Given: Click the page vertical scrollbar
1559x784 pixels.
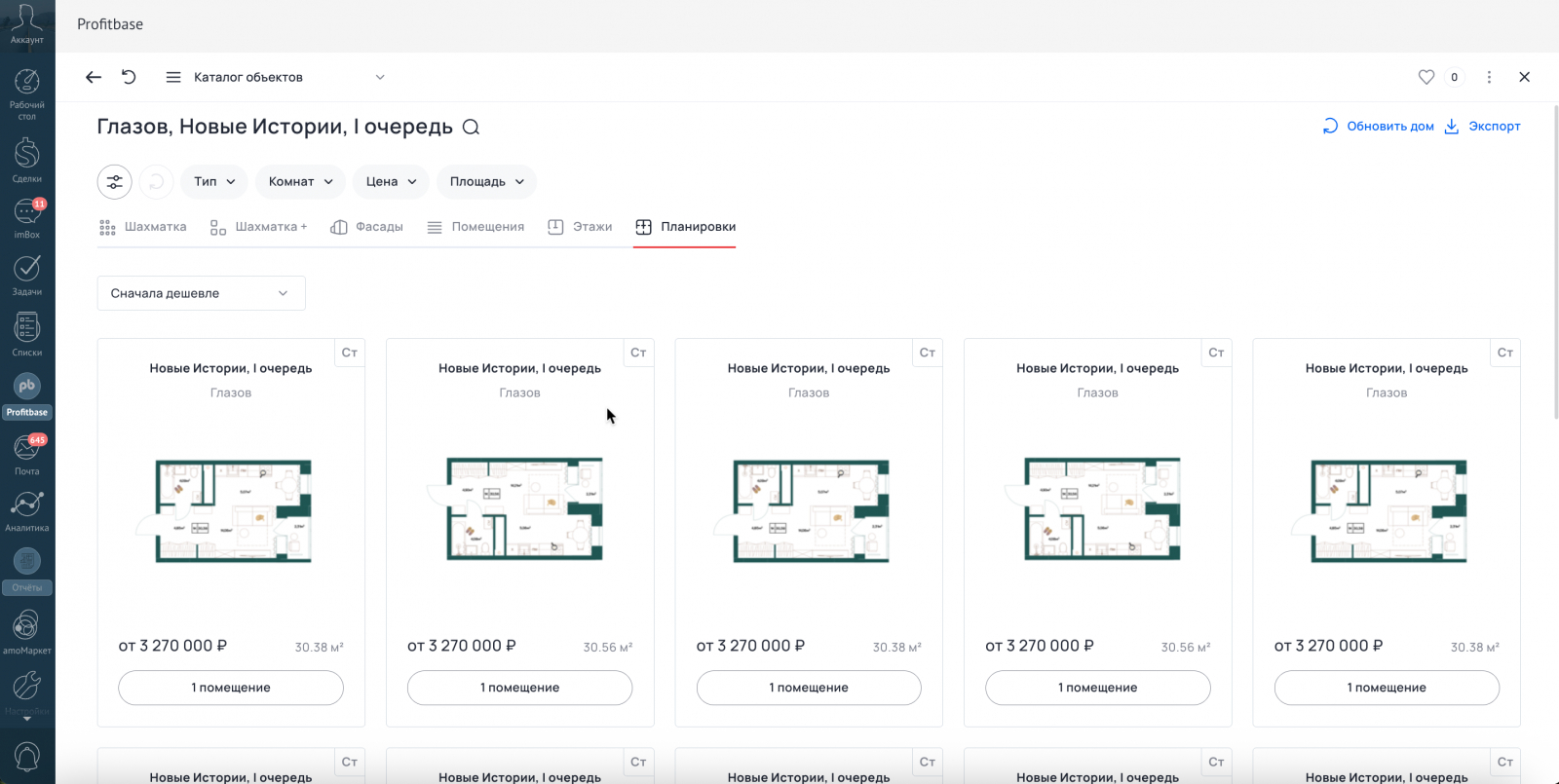Looking at the screenshot, I should (1555, 263).
